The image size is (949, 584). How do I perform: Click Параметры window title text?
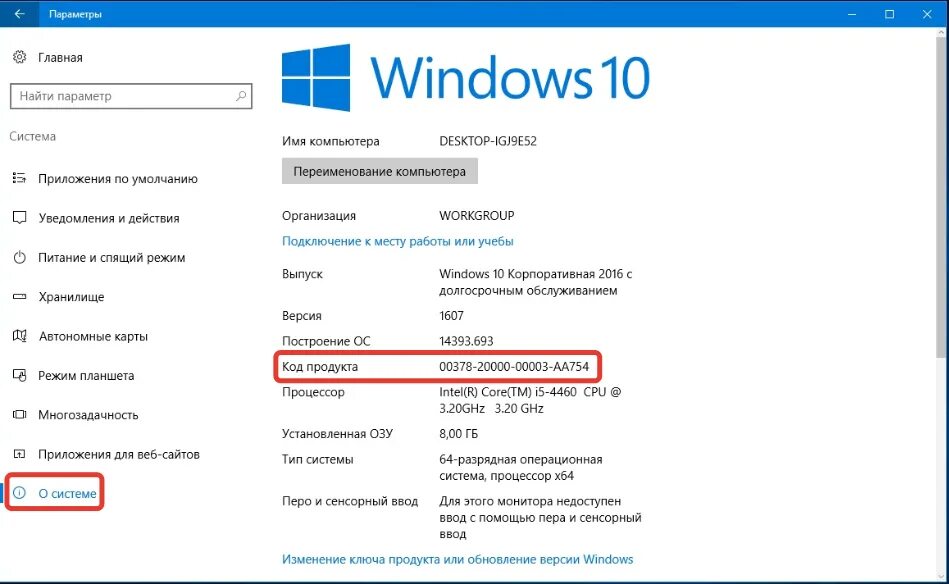(x=75, y=14)
